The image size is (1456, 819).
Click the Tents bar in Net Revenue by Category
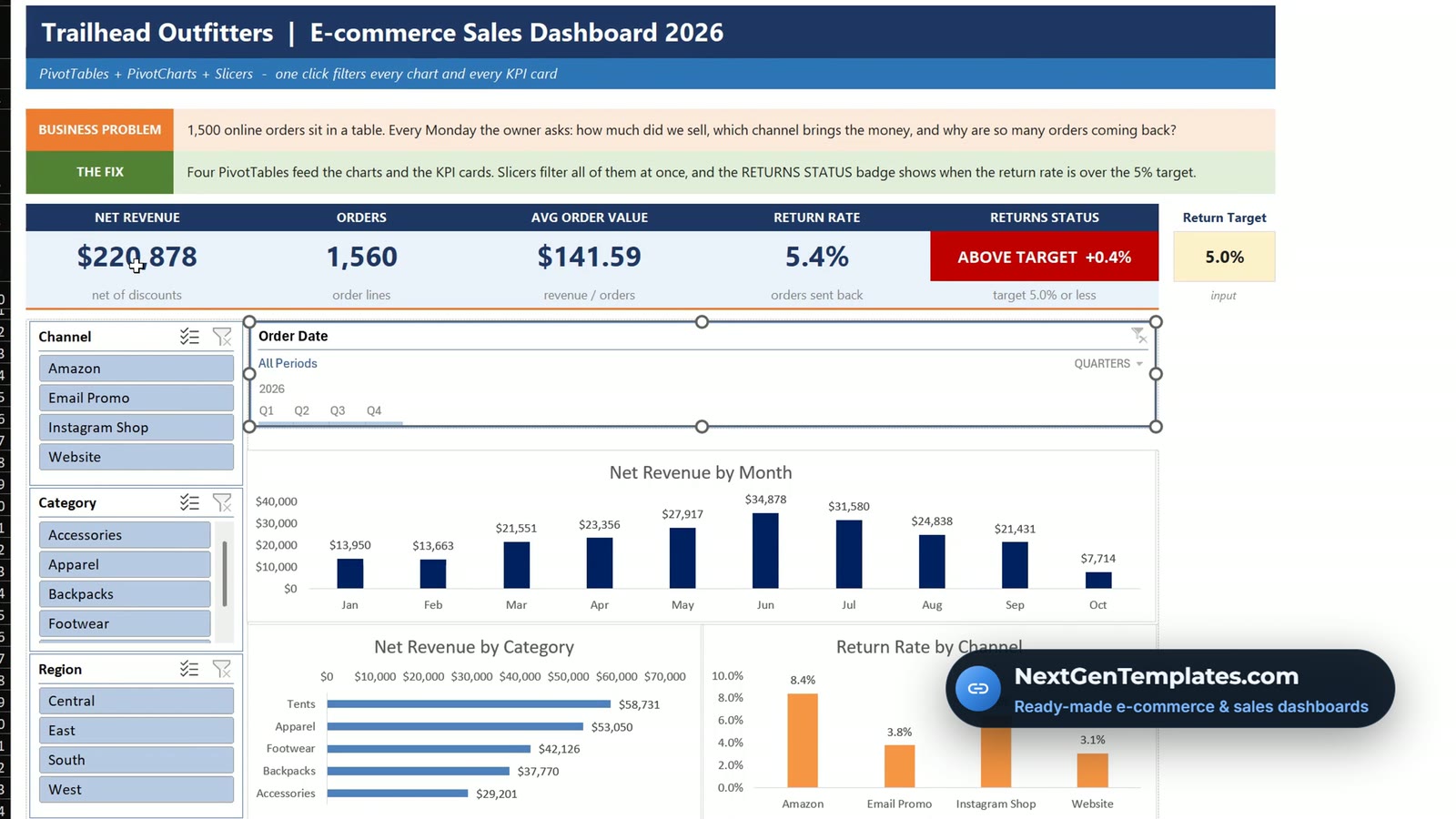tap(469, 704)
